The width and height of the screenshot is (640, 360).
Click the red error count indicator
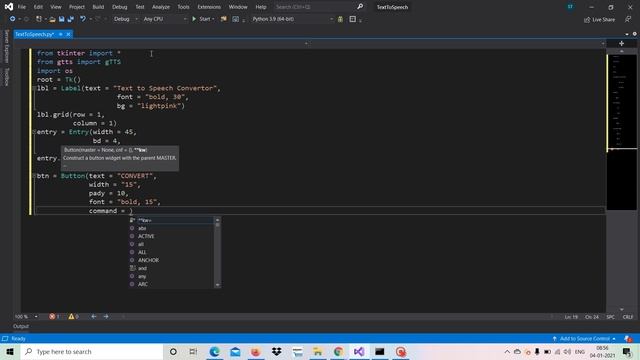click(x=54, y=316)
